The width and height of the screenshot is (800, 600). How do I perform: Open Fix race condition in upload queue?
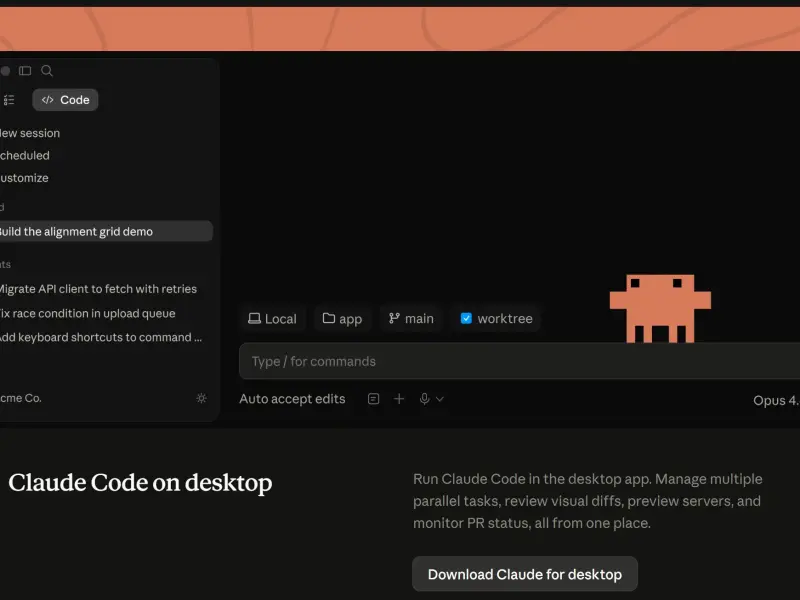coord(87,313)
